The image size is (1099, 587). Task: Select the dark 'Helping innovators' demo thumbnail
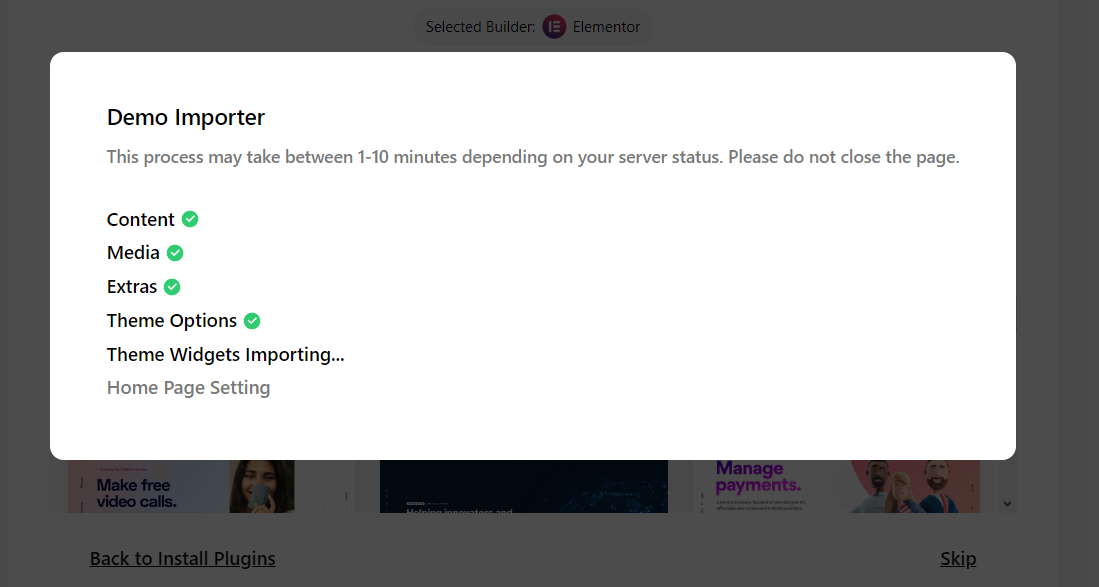click(x=522, y=486)
